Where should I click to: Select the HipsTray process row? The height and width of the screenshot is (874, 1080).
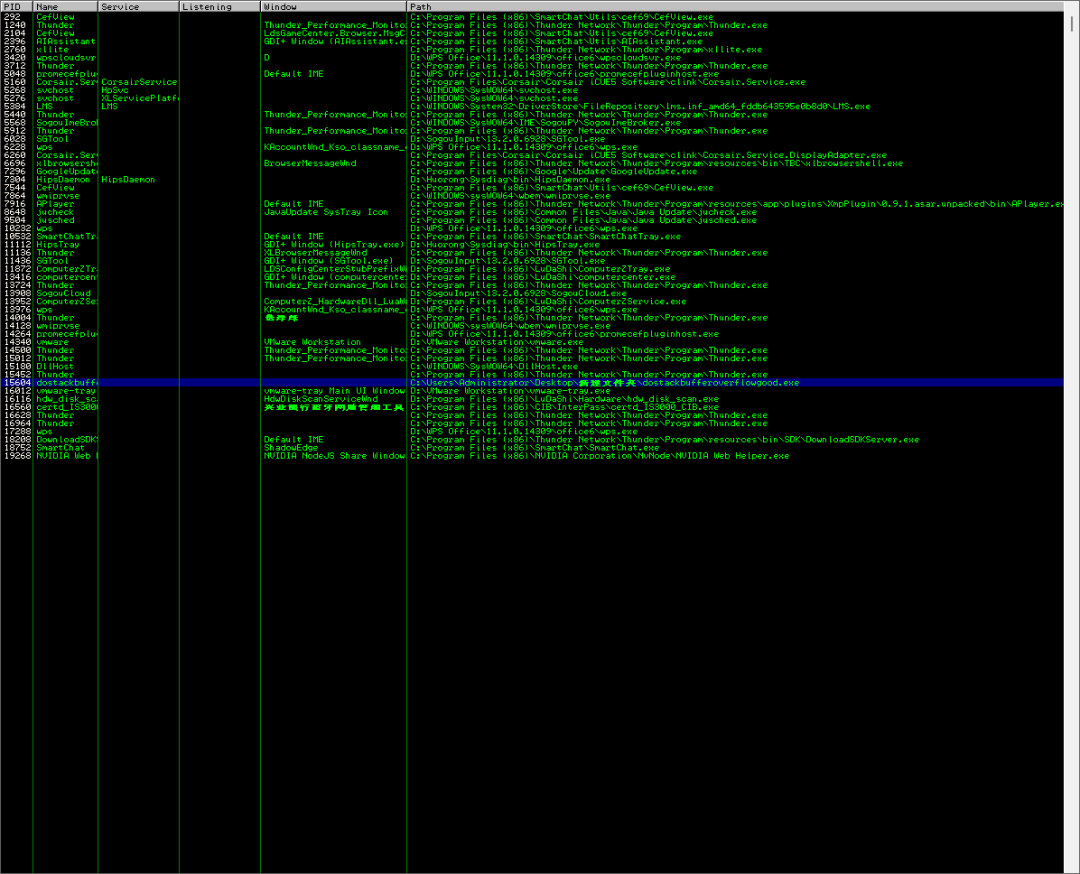(532, 244)
